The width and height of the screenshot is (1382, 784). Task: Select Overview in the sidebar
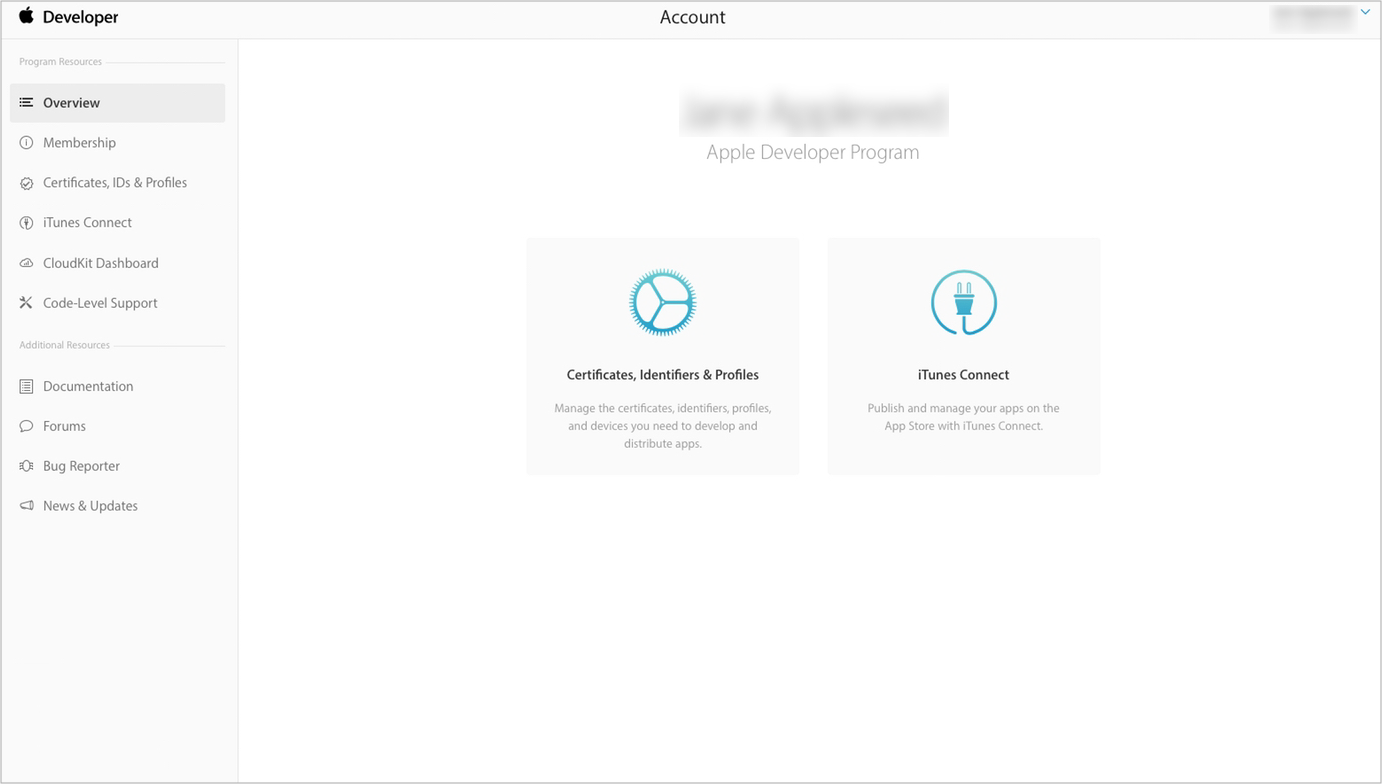coord(118,103)
